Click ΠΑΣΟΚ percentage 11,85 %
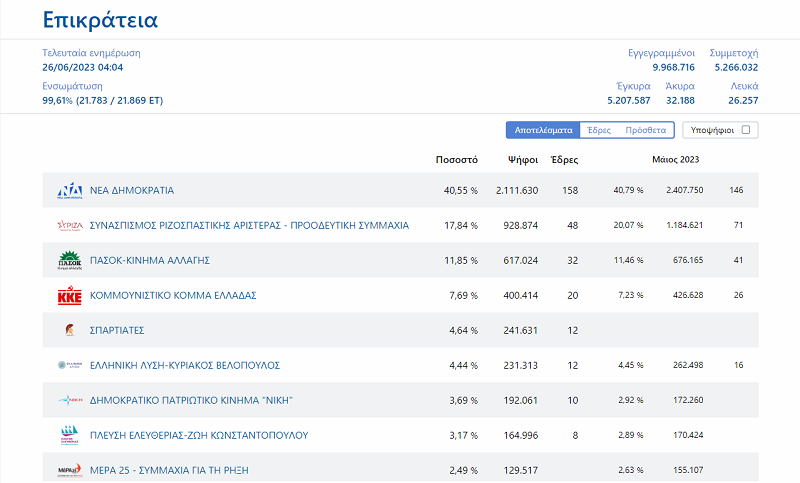The width and height of the screenshot is (800, 483). [x=461, y=260]
